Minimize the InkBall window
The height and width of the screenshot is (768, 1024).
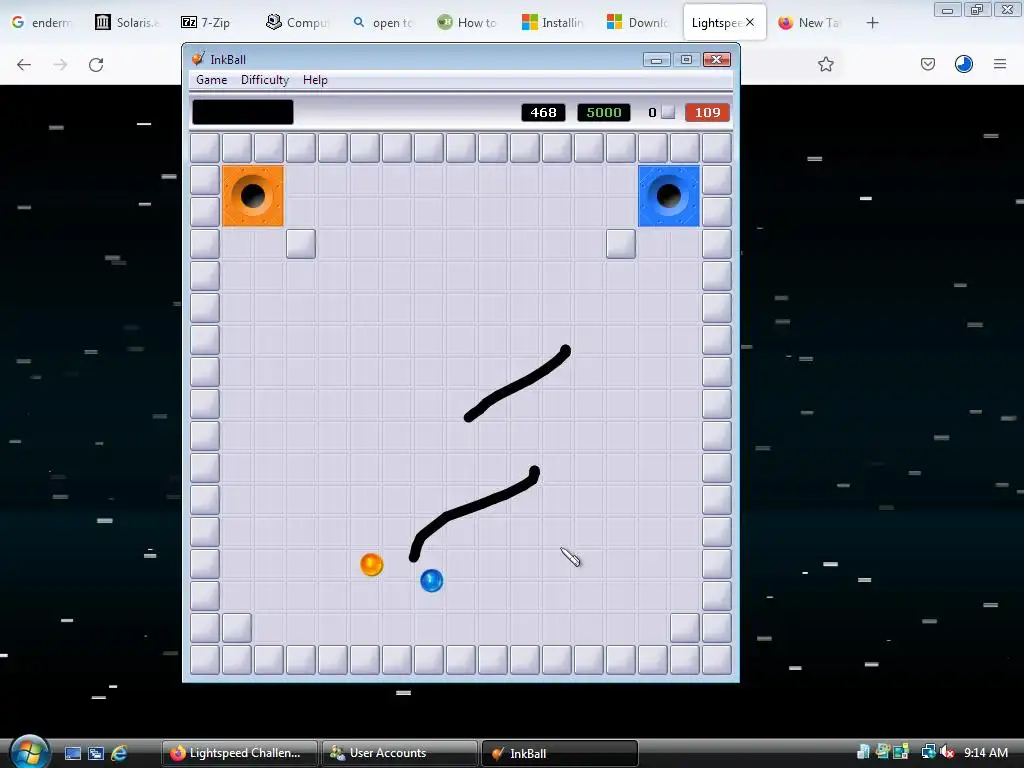tap(656, 60)
